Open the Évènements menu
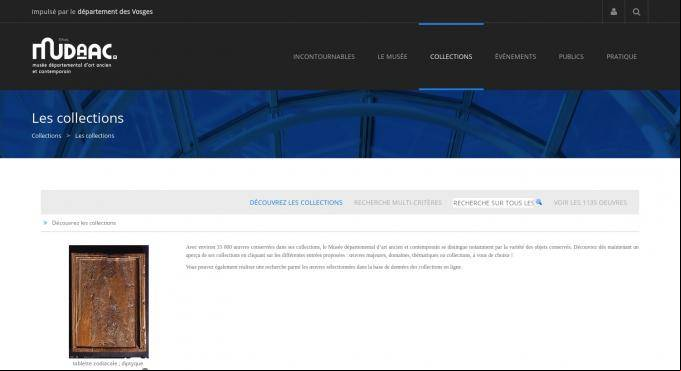The width and height of the screenshot is (681, 371). pos(515,56)
